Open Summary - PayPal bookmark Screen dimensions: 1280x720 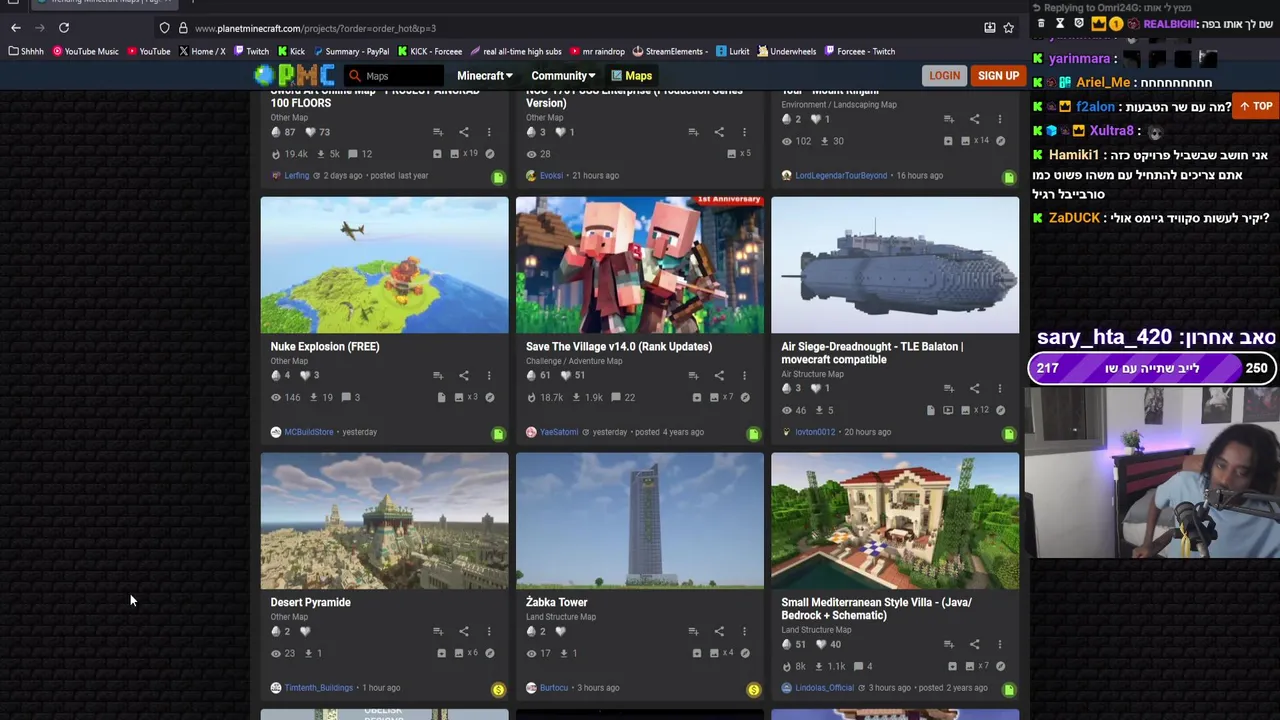350,51
